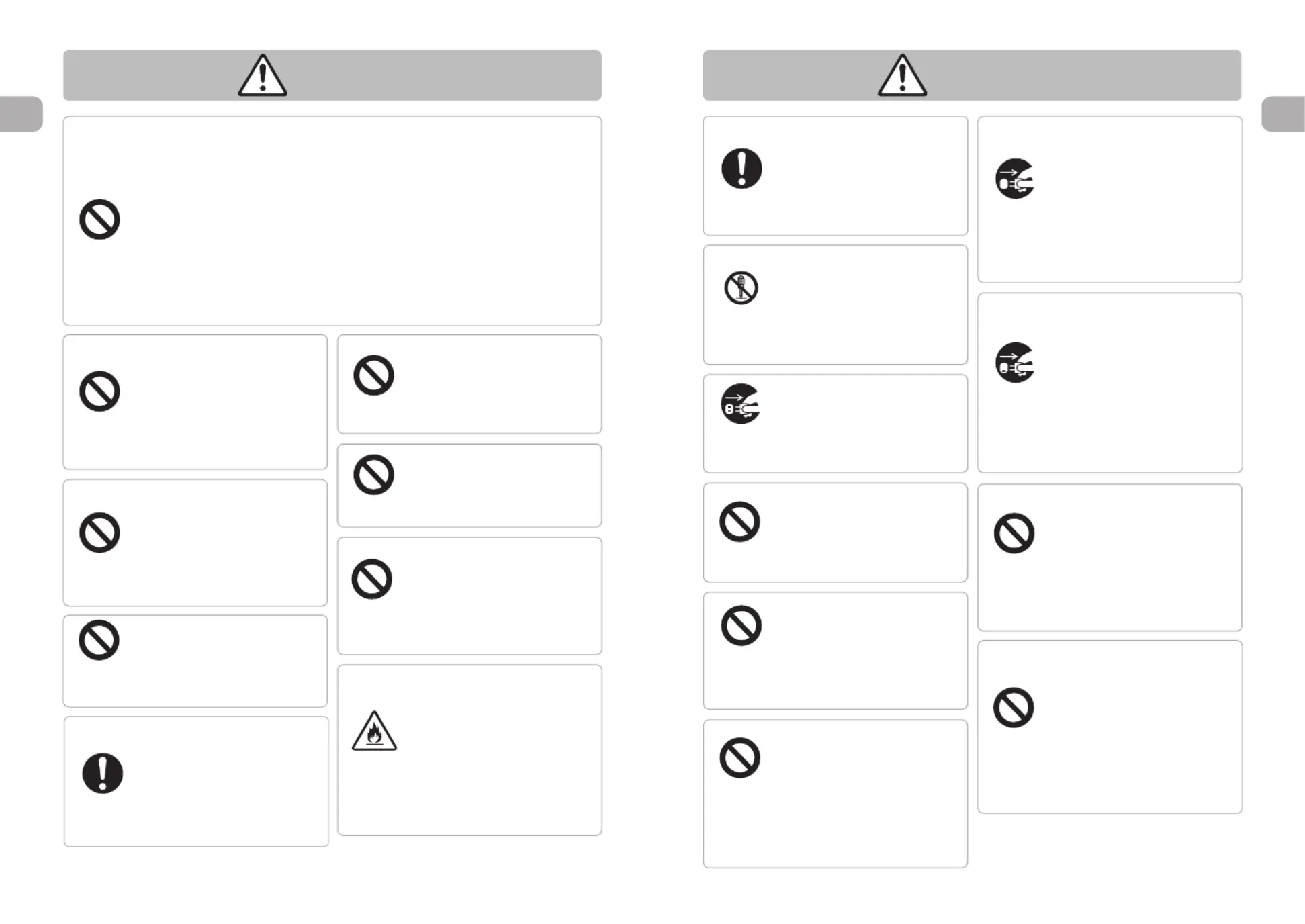
Task: Click the prohibition icon in the rightmost column's last box
Action: pyautogui.click(x=1014, y=707)
